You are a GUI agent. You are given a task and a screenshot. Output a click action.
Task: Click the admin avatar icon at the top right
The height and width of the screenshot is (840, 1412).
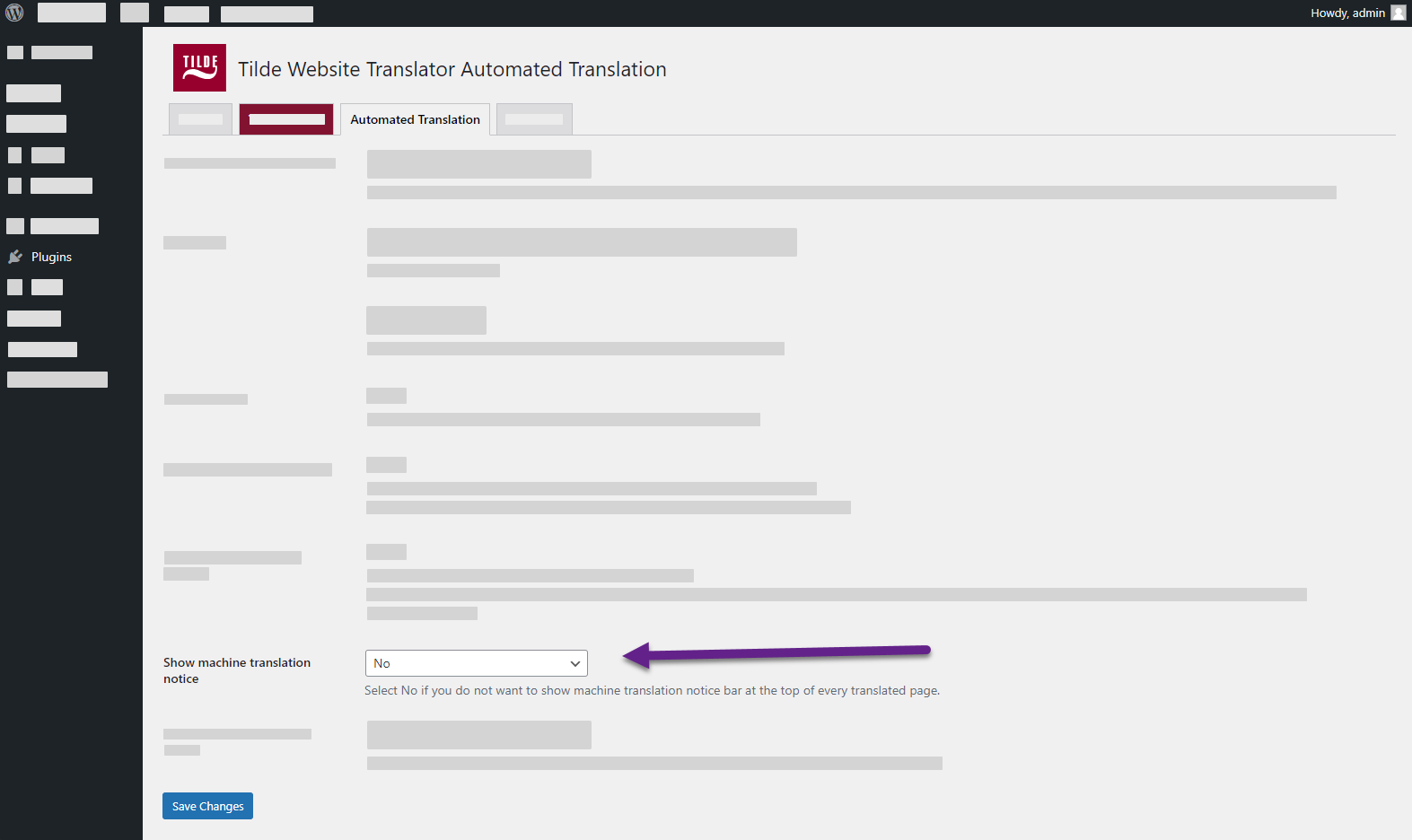[x=1399, y=13]
